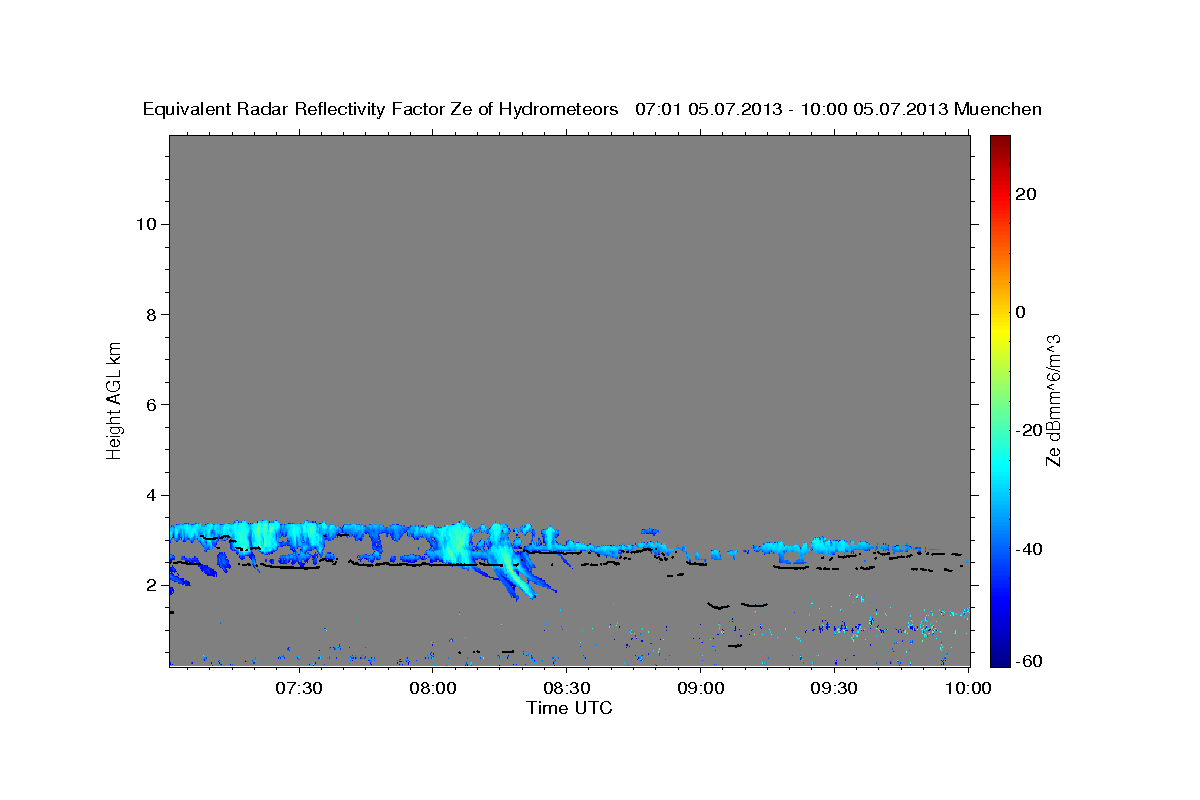The height and width of the screenshot is (800, 1200).
Task: Click the 08:30 time tick label
Action: (x=566, y=688)
